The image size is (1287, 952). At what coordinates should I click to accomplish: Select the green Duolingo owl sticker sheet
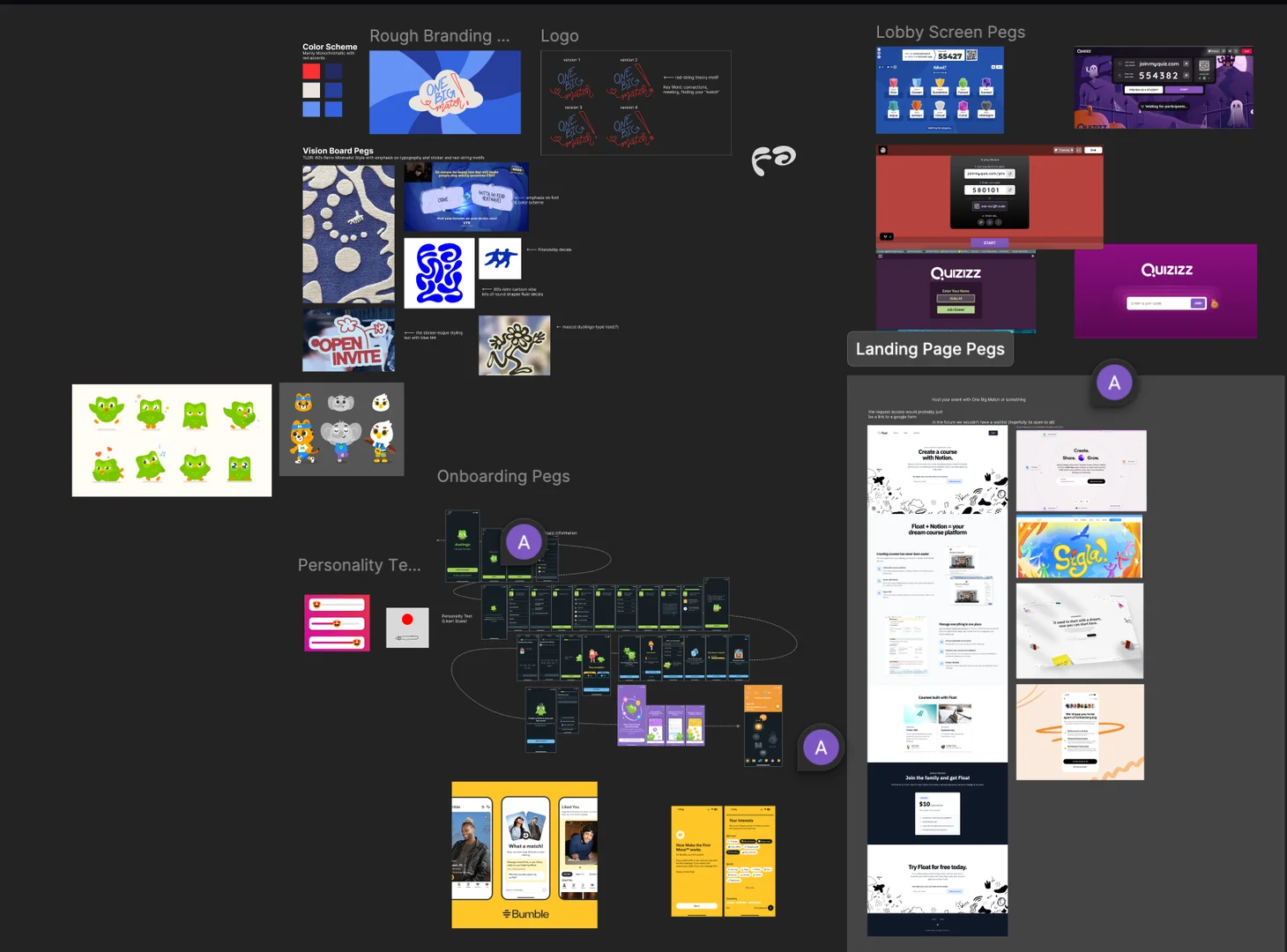coord(172,440)
